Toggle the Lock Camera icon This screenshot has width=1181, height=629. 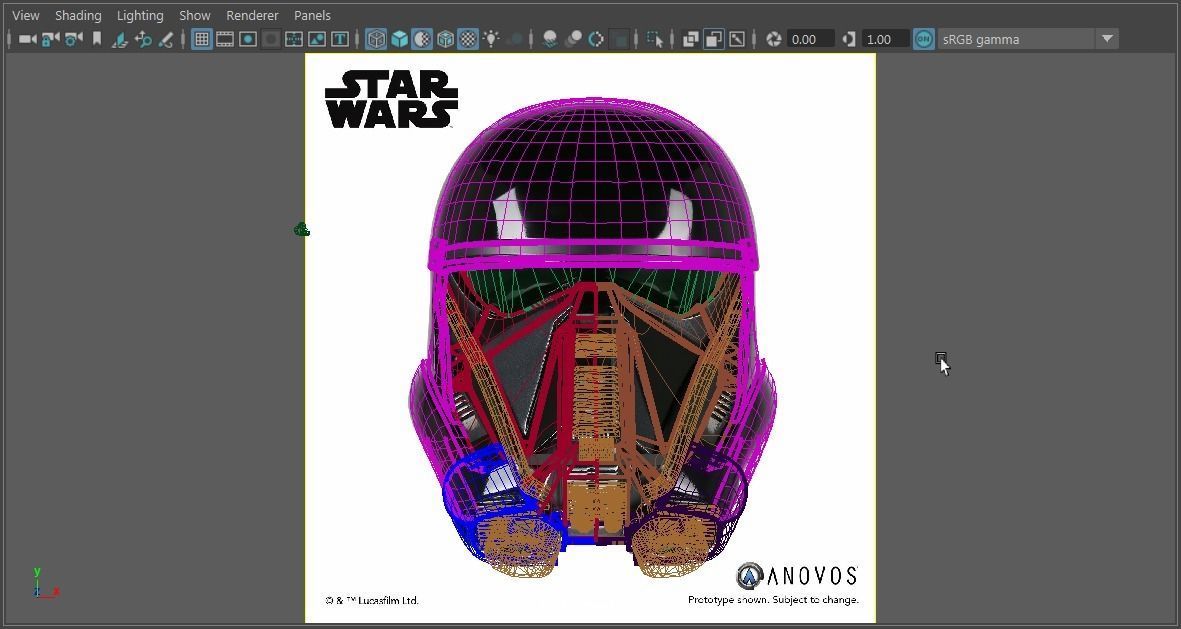tap(50, 39)
